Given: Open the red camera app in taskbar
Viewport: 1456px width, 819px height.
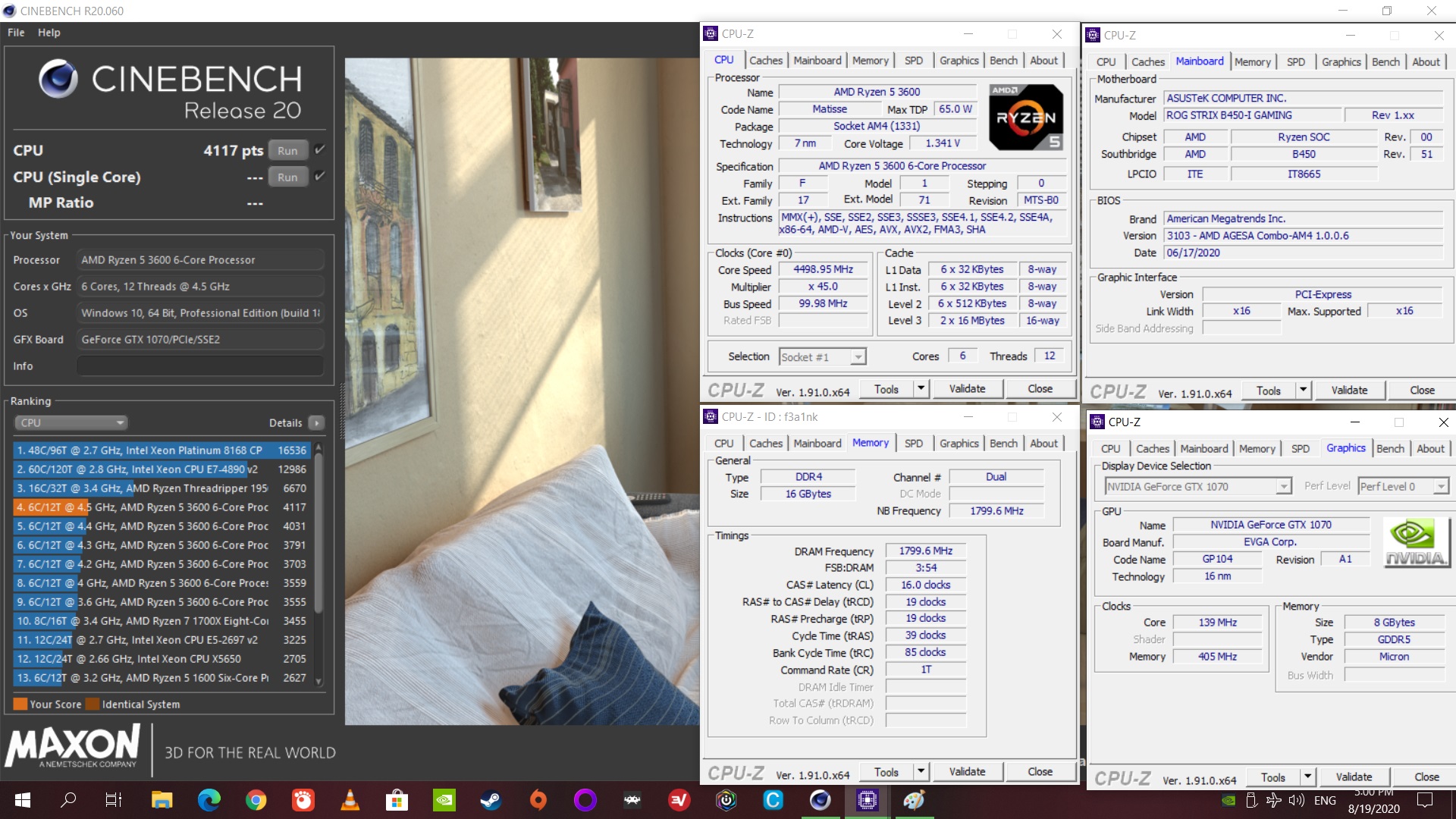Looking at the screenshot, I should [303, 800].
